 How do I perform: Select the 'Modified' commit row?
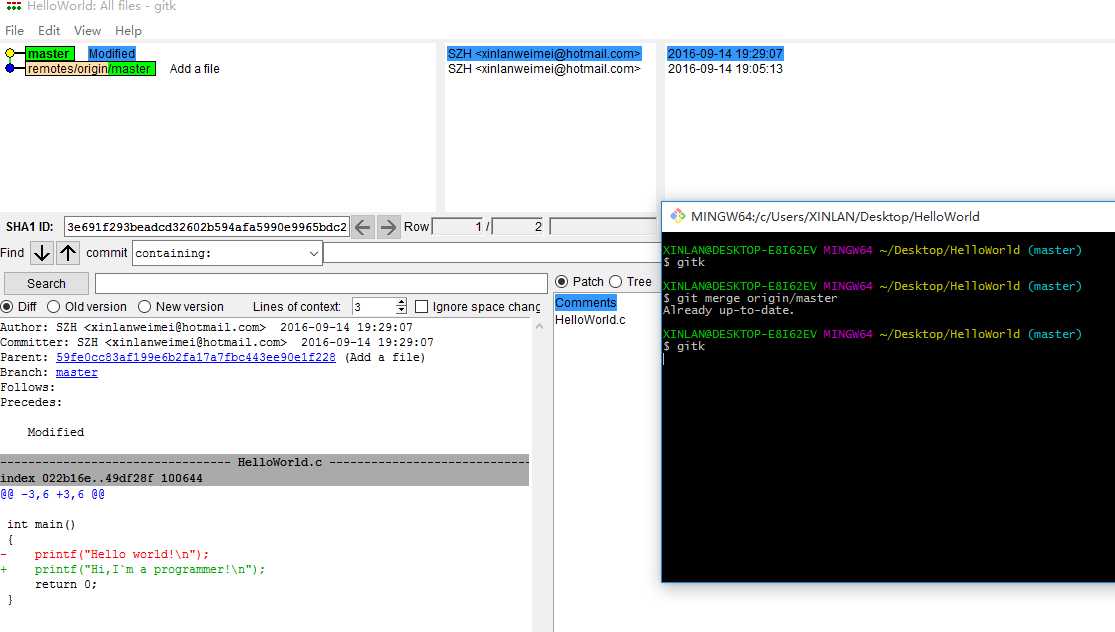[x=112, y=53]
